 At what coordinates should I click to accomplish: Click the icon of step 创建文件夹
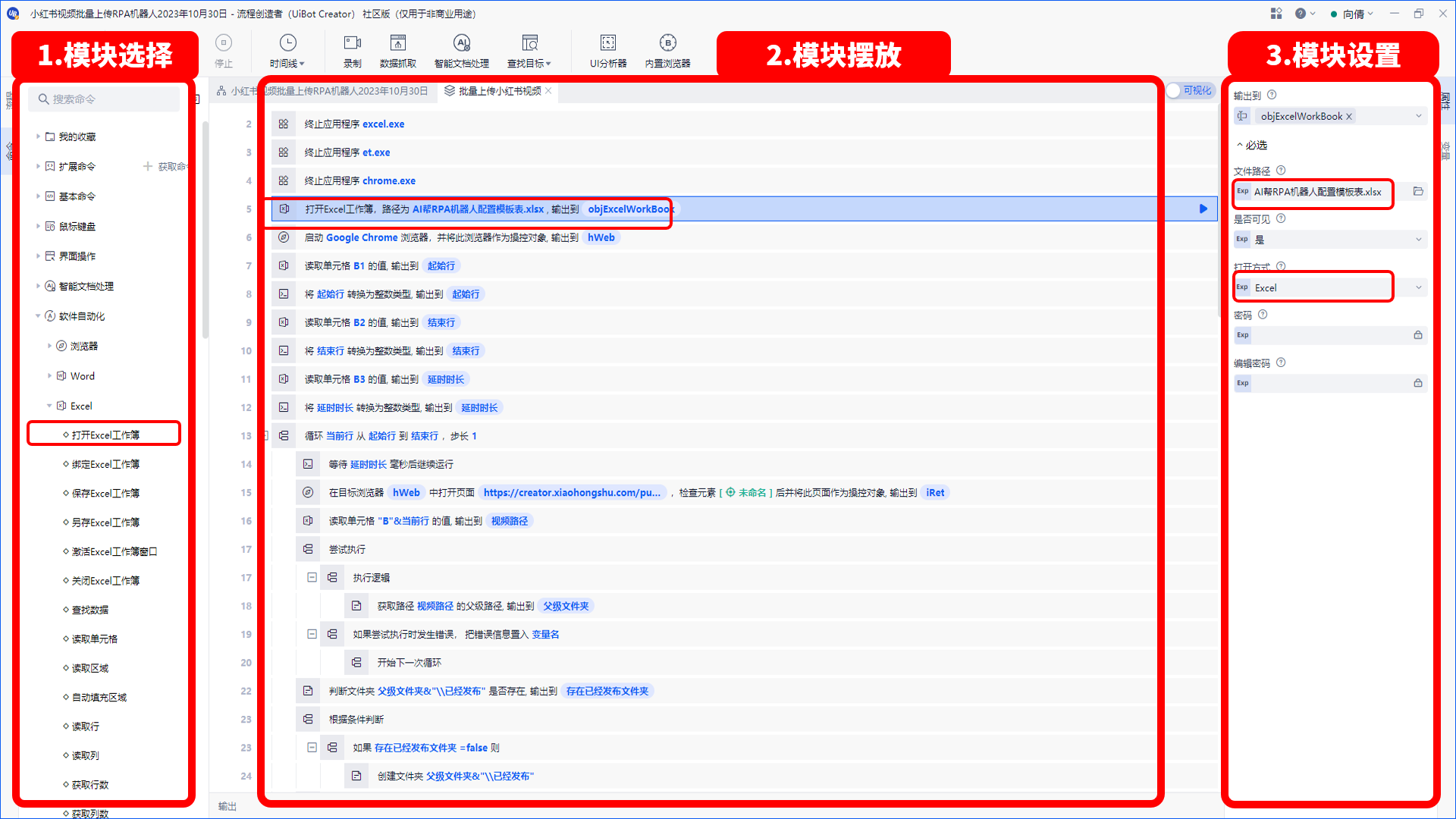356,776
